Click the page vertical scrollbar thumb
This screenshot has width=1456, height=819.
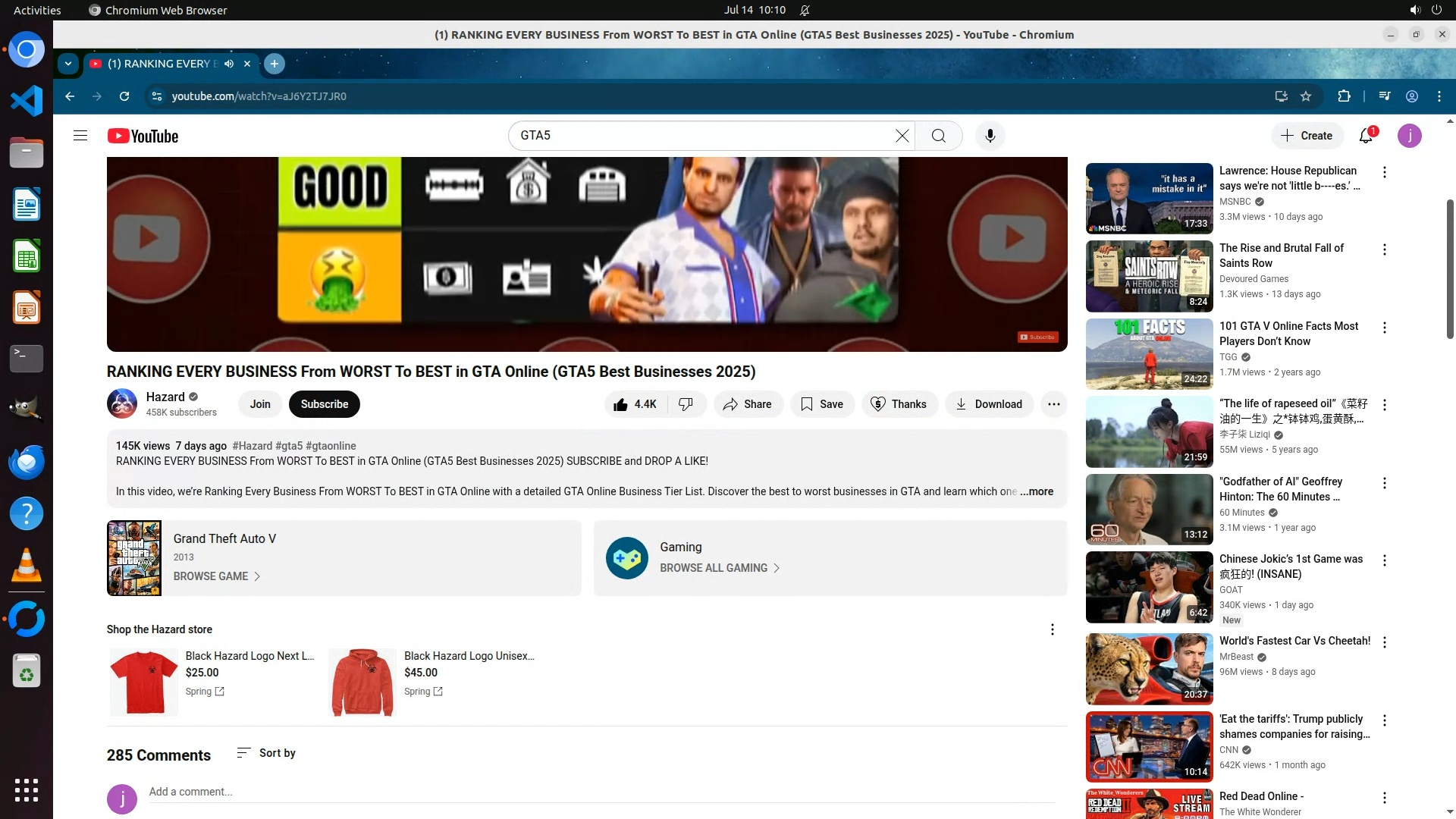point(1450,269)
